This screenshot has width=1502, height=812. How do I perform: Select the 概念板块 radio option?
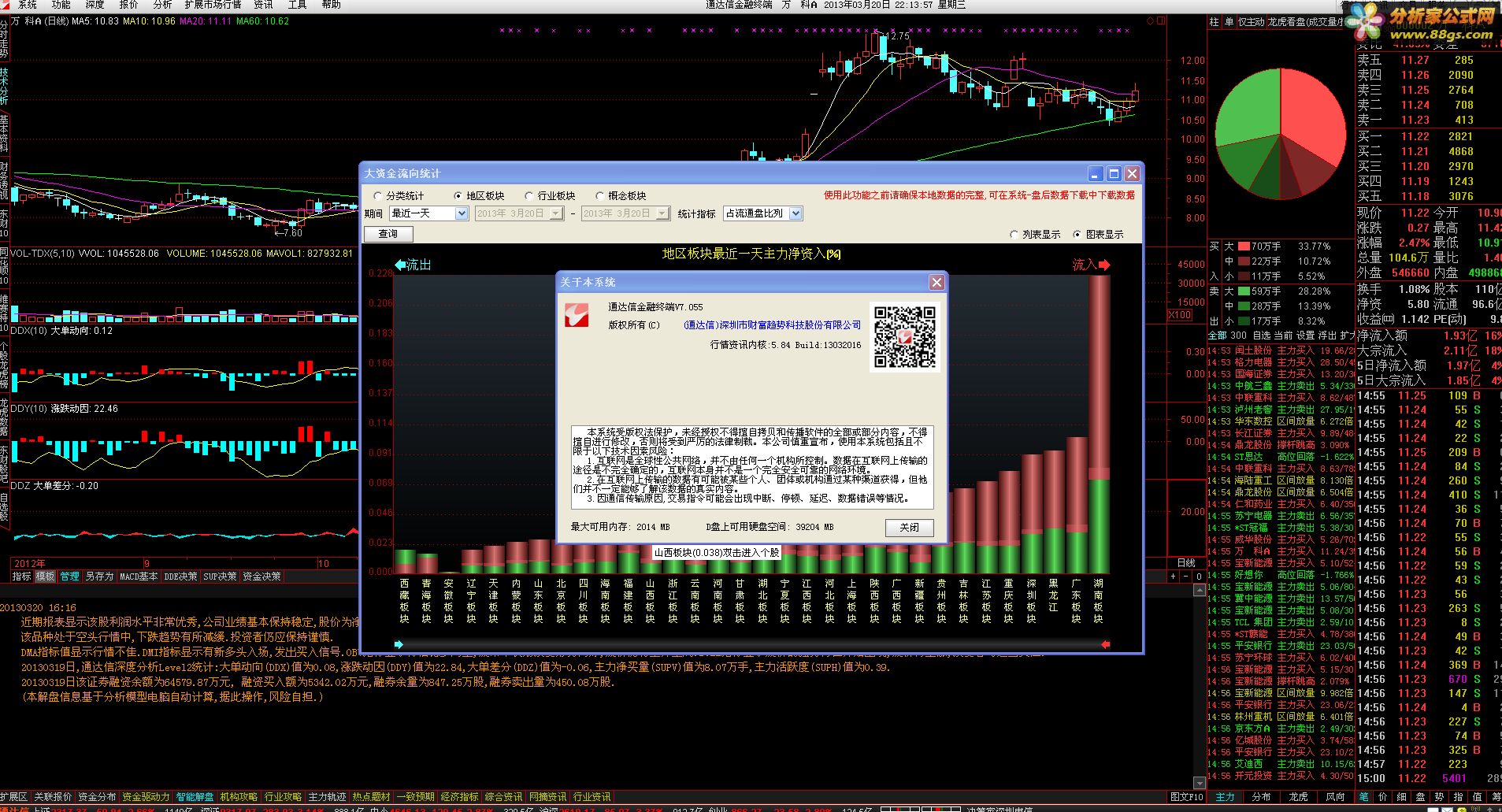point(621,195)
